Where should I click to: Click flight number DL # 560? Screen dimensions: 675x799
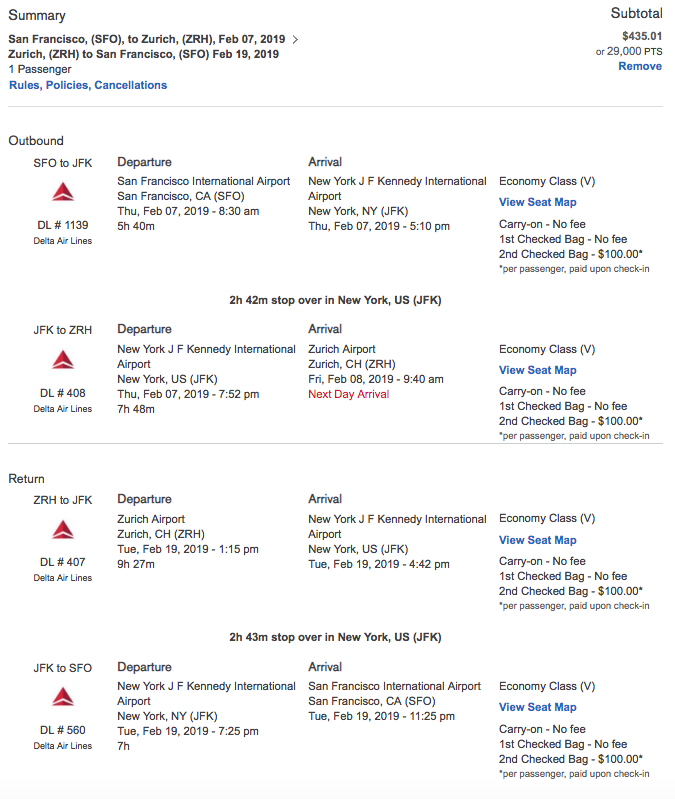coord(63,731)
